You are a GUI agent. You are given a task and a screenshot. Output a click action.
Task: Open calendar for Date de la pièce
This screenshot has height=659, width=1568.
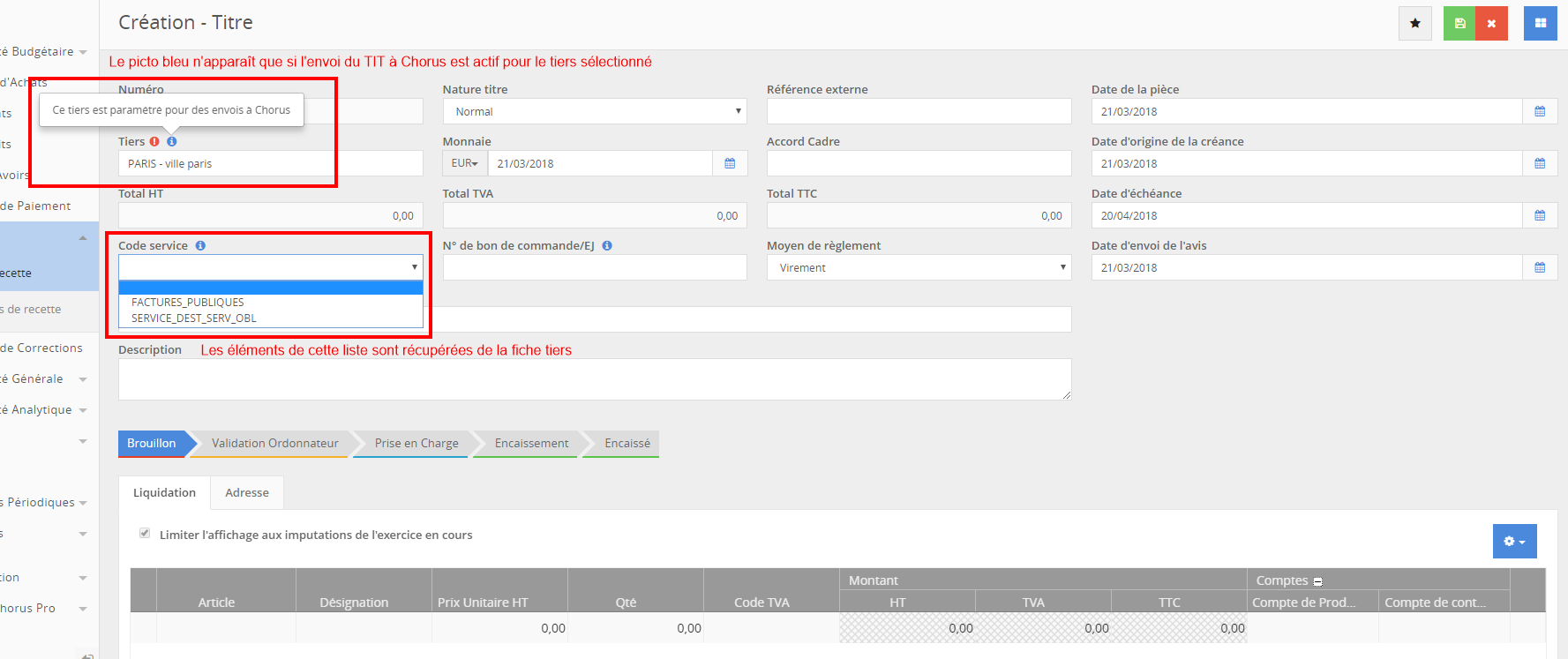pyautogui.click(x=1540, y=112)
